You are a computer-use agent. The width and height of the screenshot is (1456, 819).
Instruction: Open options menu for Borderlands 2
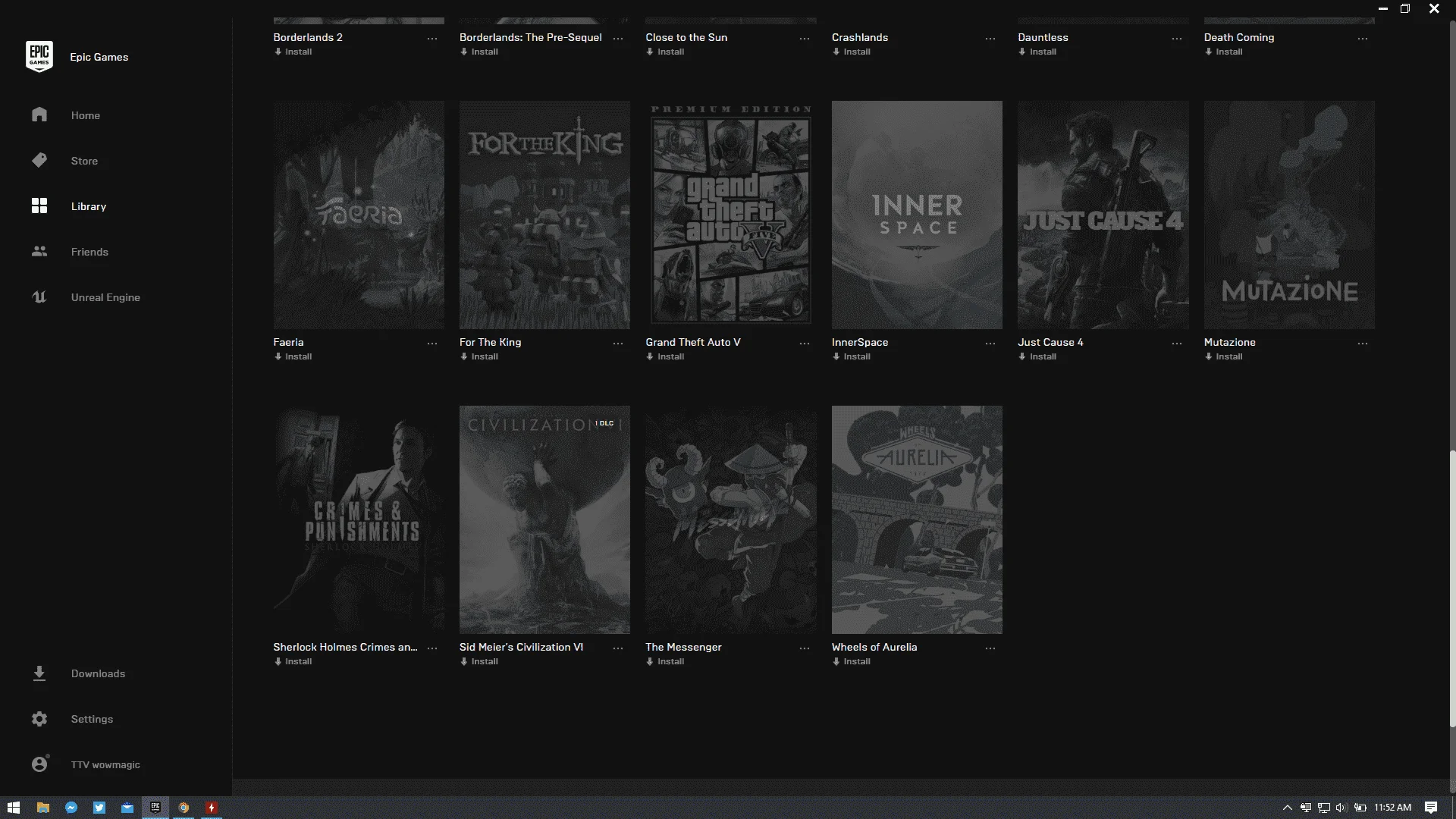[x=432, y=39]
